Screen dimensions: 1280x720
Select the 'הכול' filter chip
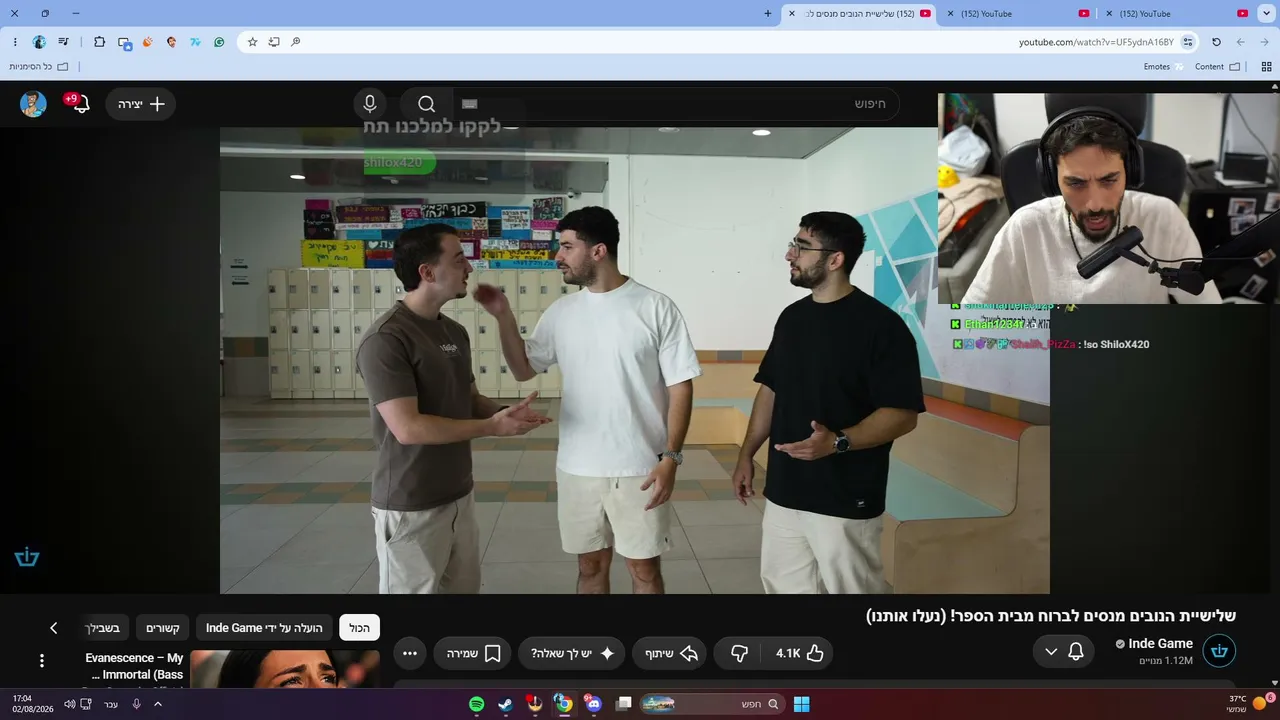(x=359, y=628)
